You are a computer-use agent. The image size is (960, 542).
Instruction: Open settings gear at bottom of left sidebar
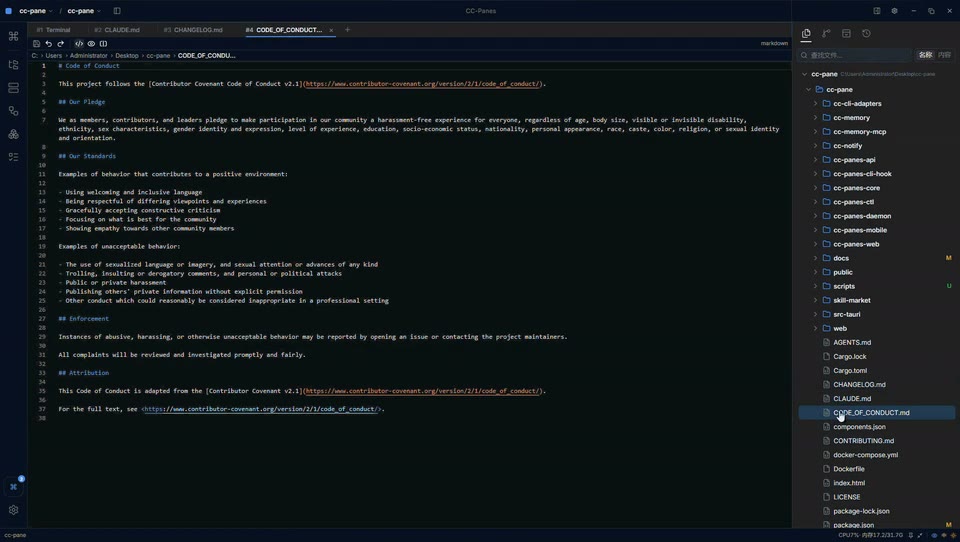(x=13, y=510)
